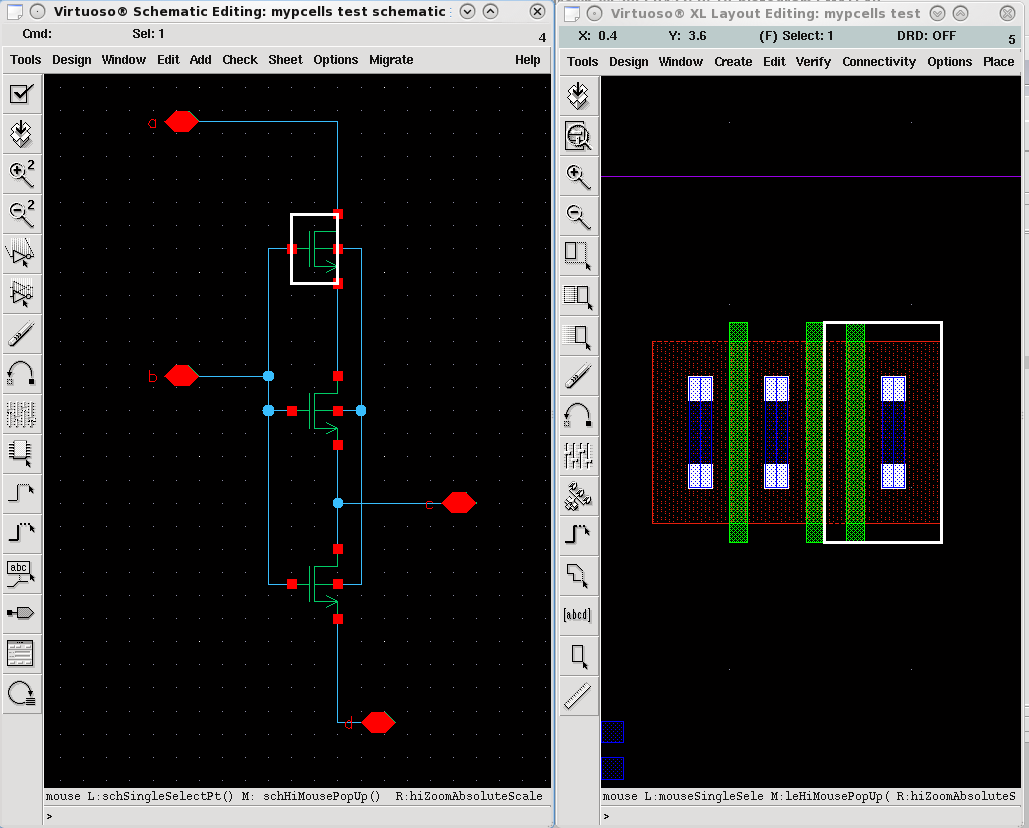This screenshot has height=828, width=1029.
Task: Click the 'Sel: 1' status text in schematic
Action: pyautogui.click(x=148, y=34)
